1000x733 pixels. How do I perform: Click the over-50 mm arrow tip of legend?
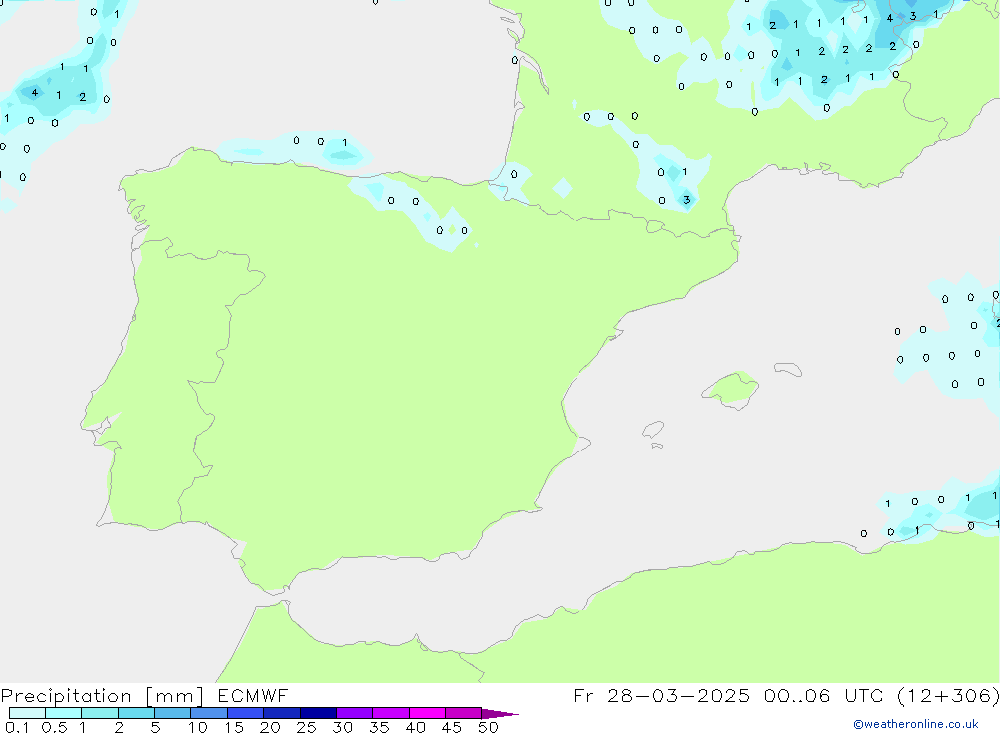click(x=500, y=713)
